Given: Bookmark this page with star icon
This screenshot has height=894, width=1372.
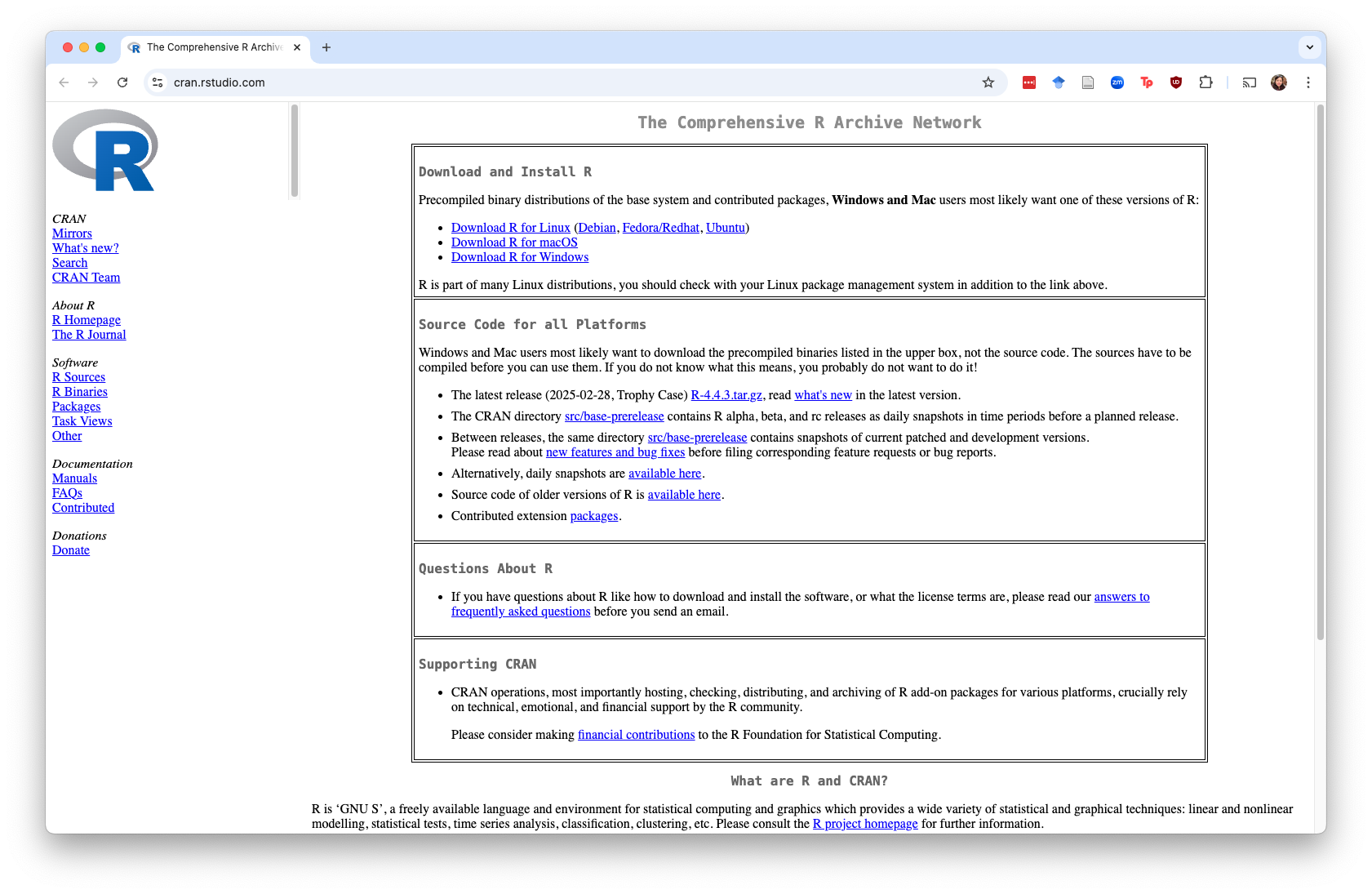Looking at the screenshot, I should click(988, 82).
